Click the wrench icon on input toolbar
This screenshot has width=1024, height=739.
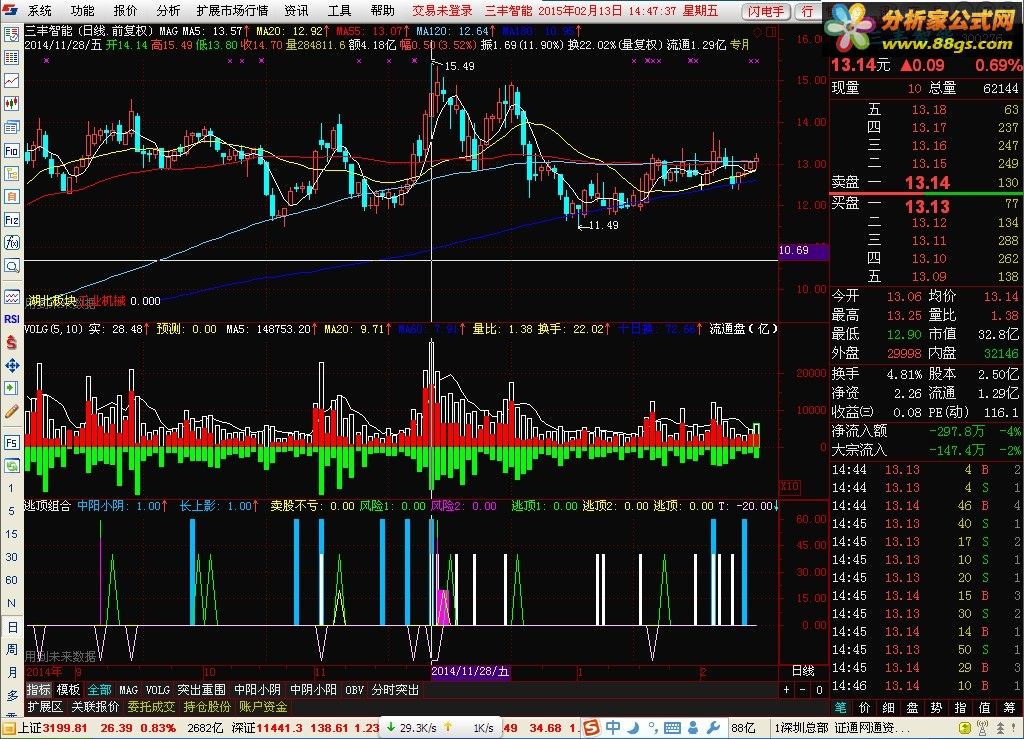coord(714,727)
